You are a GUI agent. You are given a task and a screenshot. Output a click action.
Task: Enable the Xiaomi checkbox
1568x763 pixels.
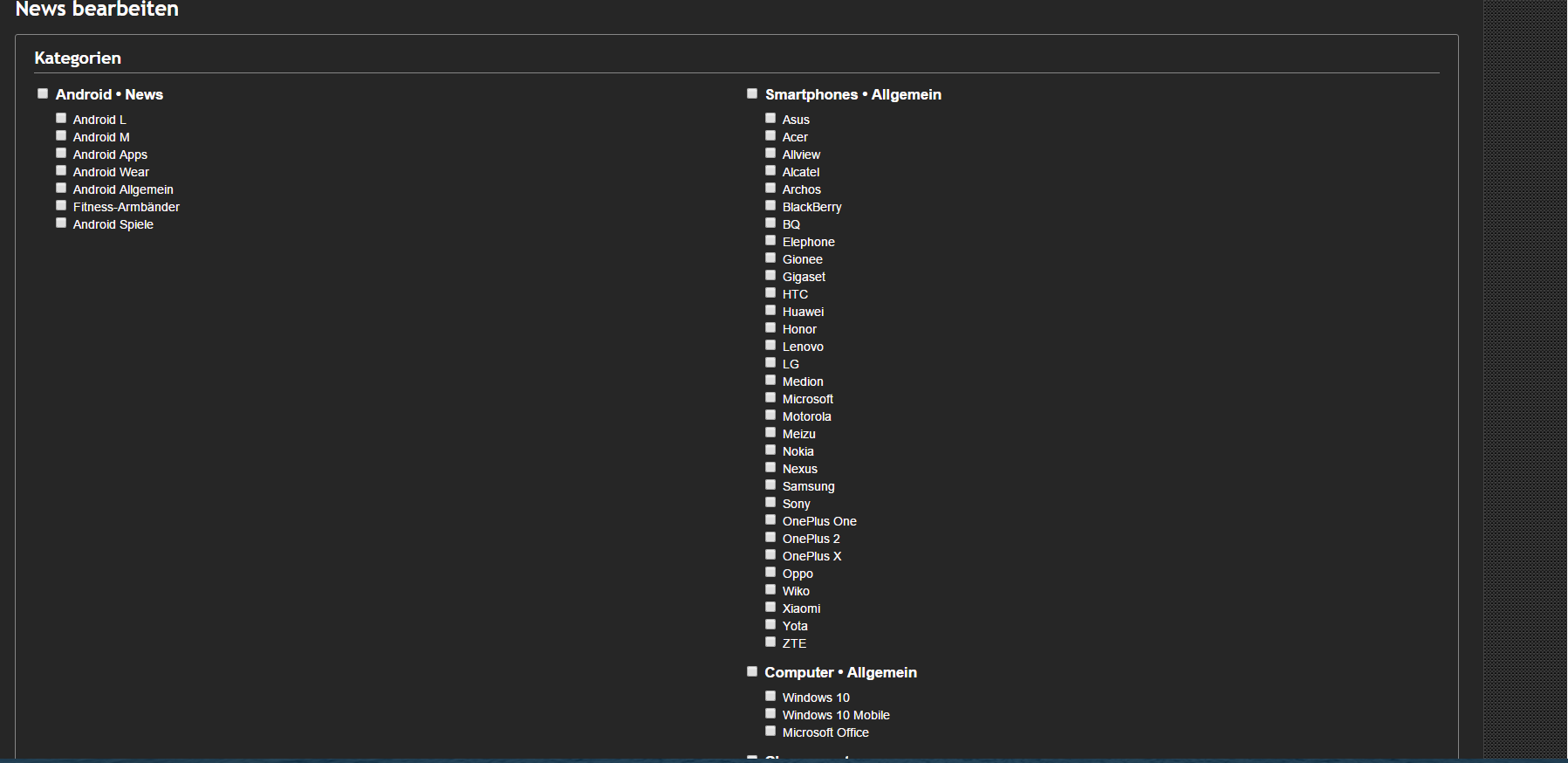coord(770,607)
